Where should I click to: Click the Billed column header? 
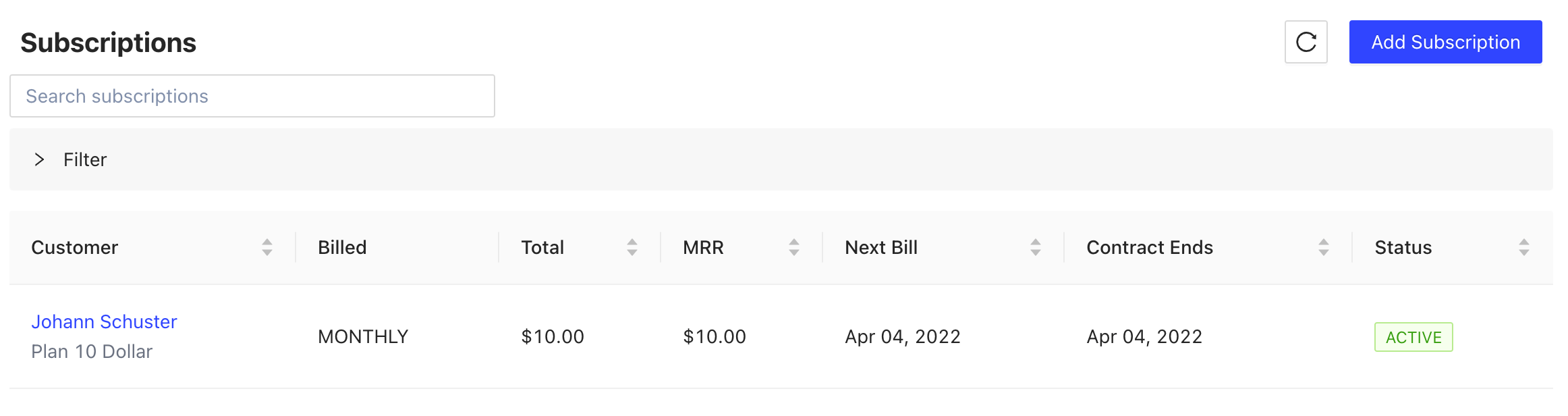pyautogui.click(x=342, y=247)
